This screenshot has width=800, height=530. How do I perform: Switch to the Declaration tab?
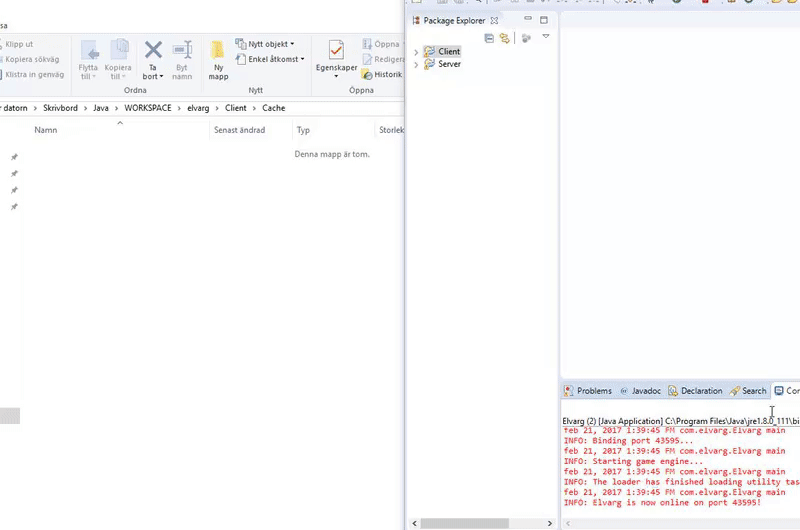[x=695, y=391]
